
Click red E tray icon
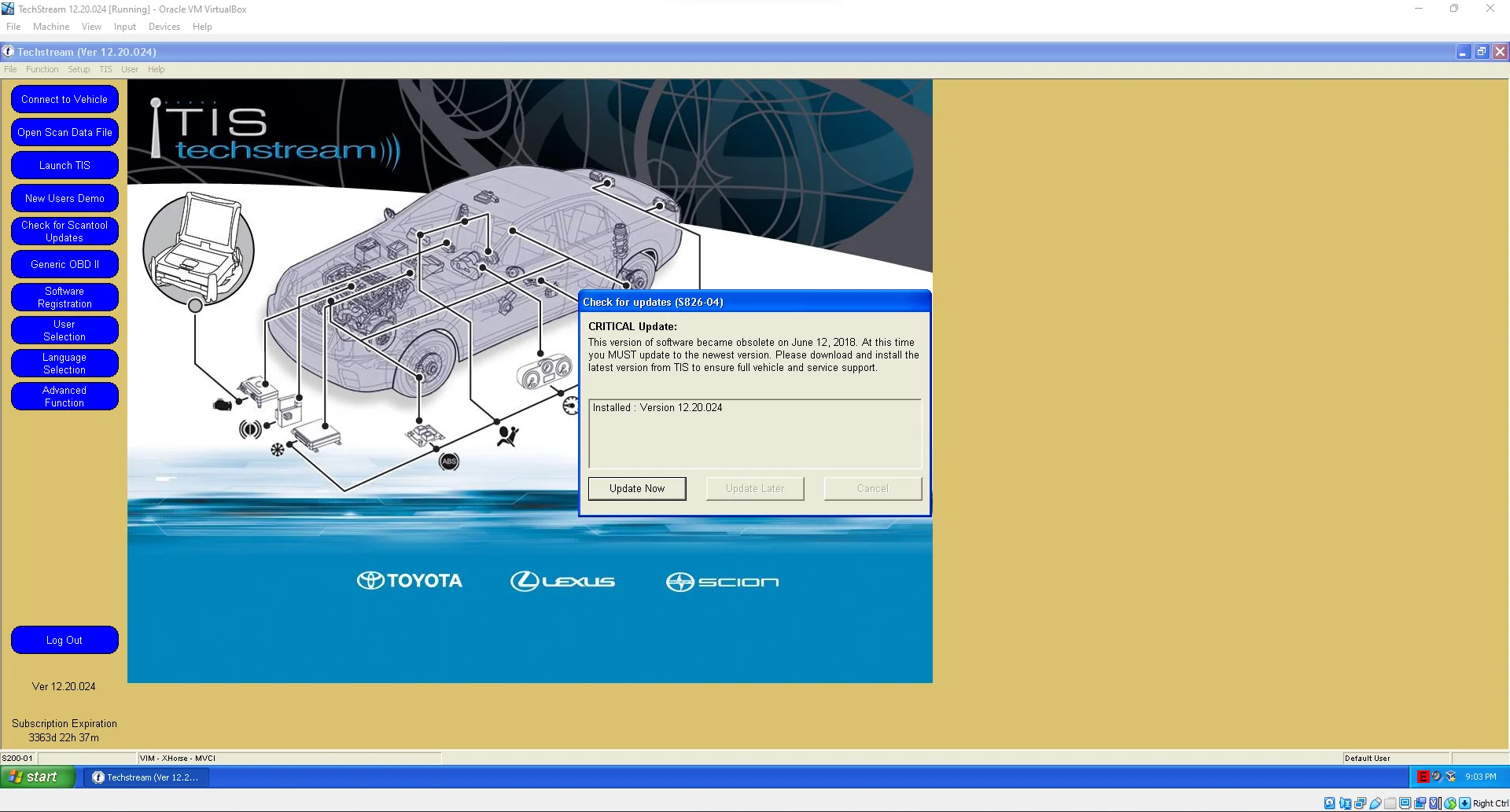(x=1423, y=777)
